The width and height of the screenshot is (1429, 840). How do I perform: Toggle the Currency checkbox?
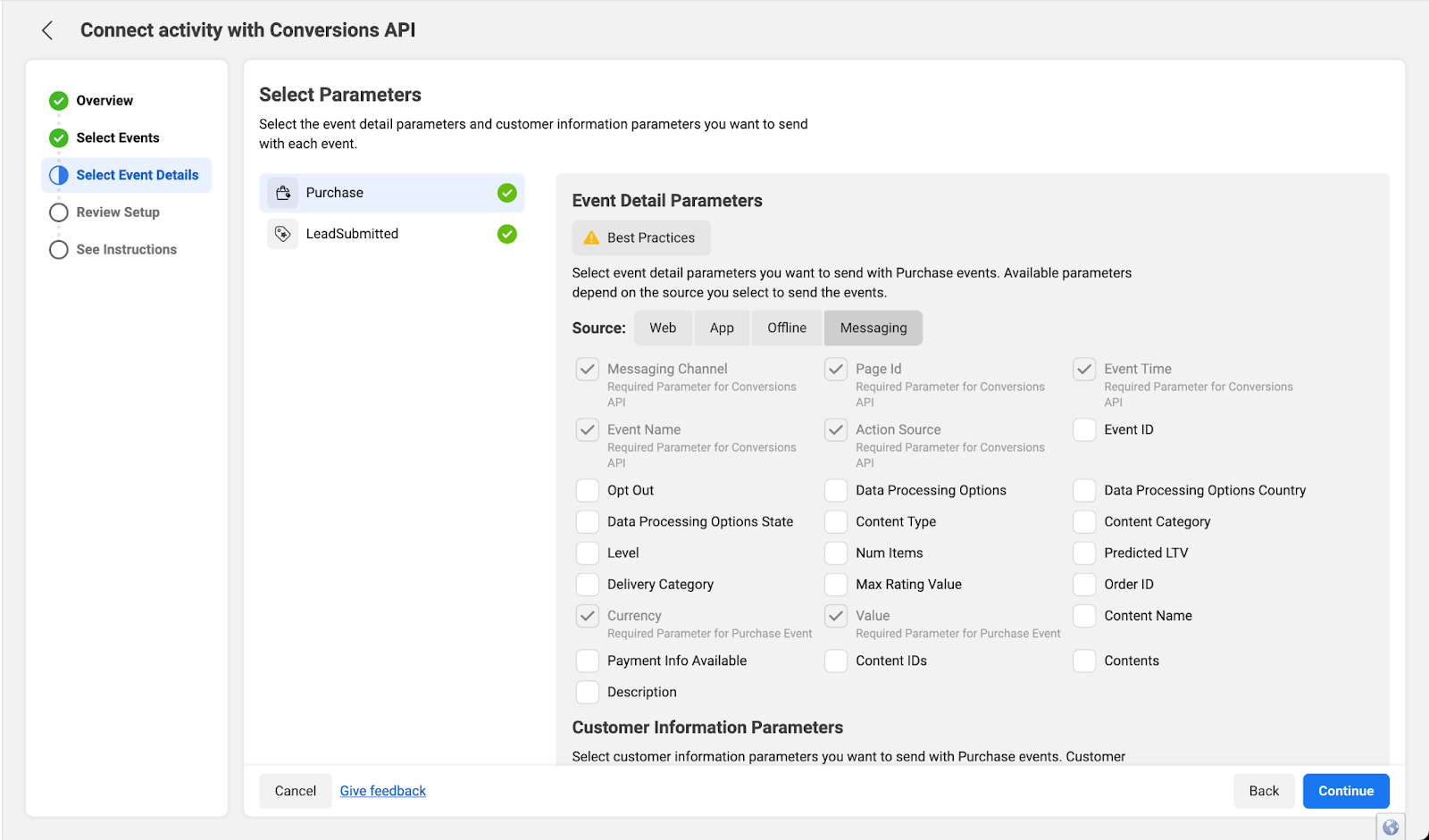pyautogui.click(x=588, y=616)
